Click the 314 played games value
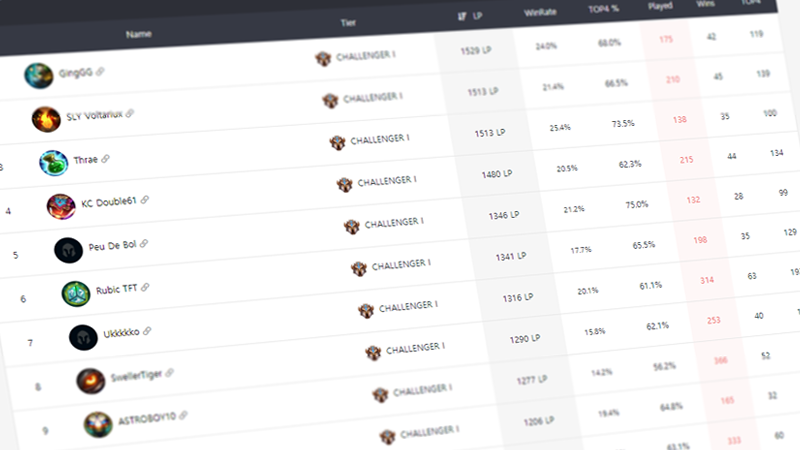Viewport: 800px width, 450px height. coord(707,280)
